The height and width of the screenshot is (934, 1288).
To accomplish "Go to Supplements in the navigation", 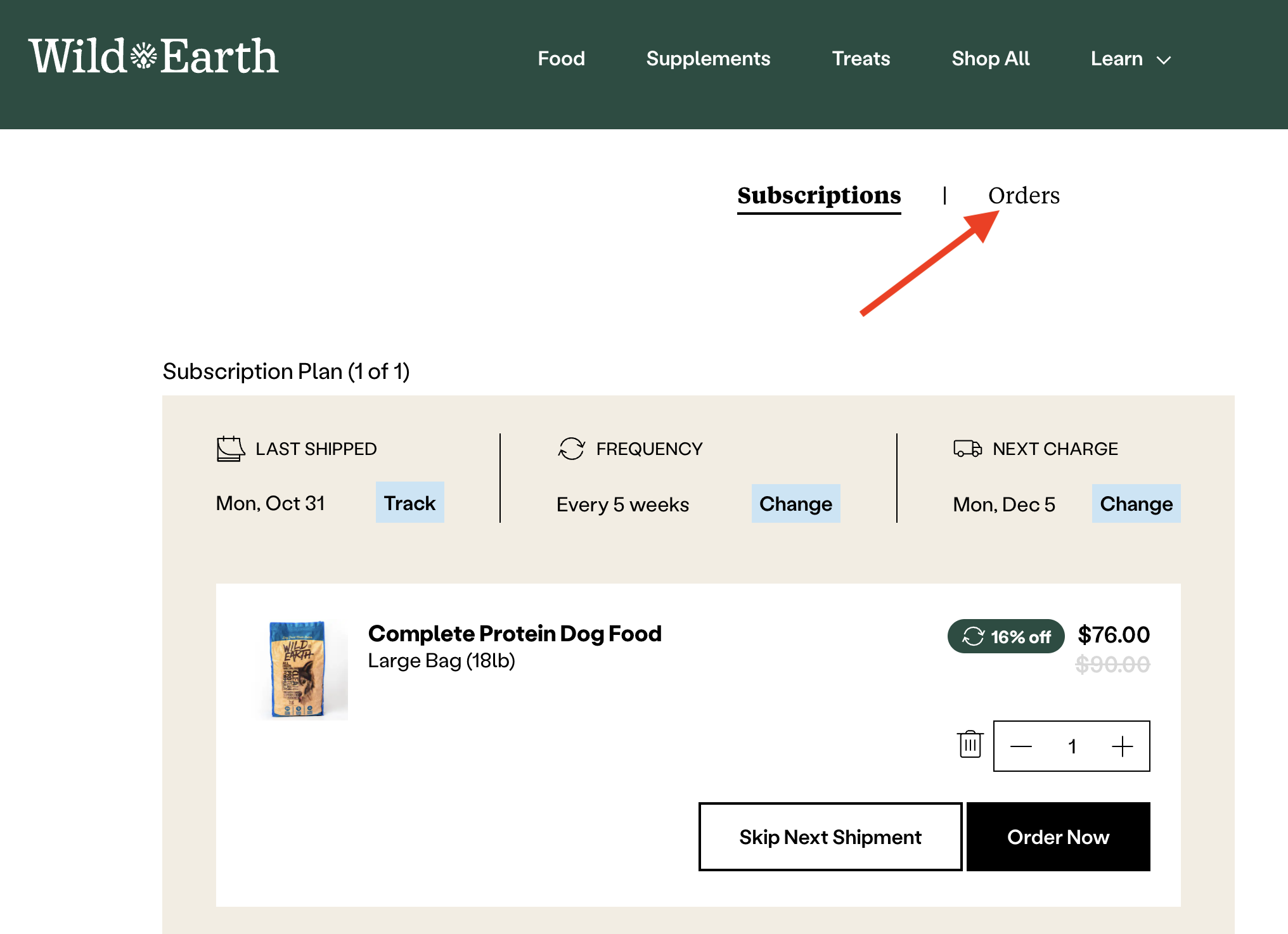I will [708, 59].
